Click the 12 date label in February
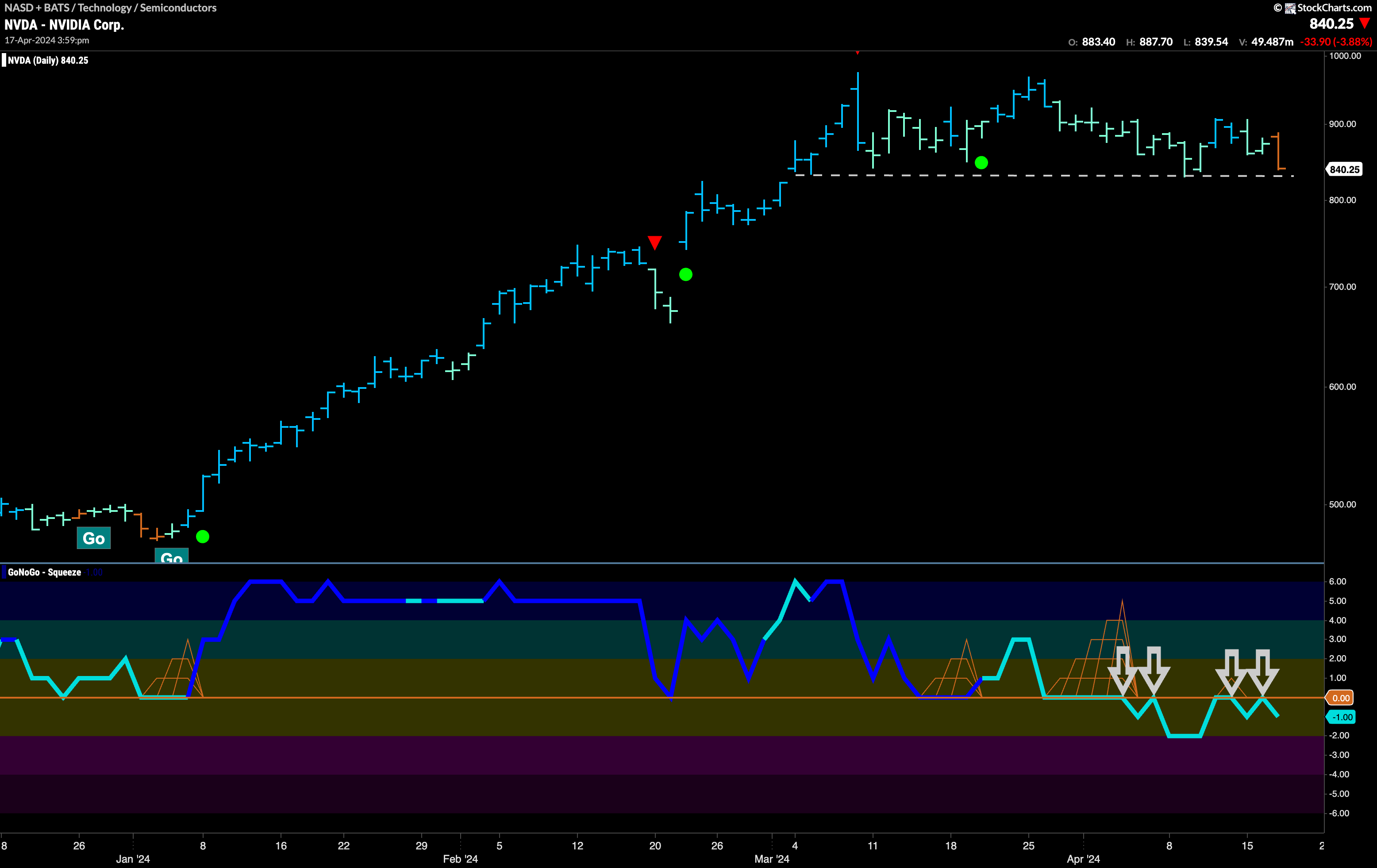1377x868 pixels. pos(577,845)
